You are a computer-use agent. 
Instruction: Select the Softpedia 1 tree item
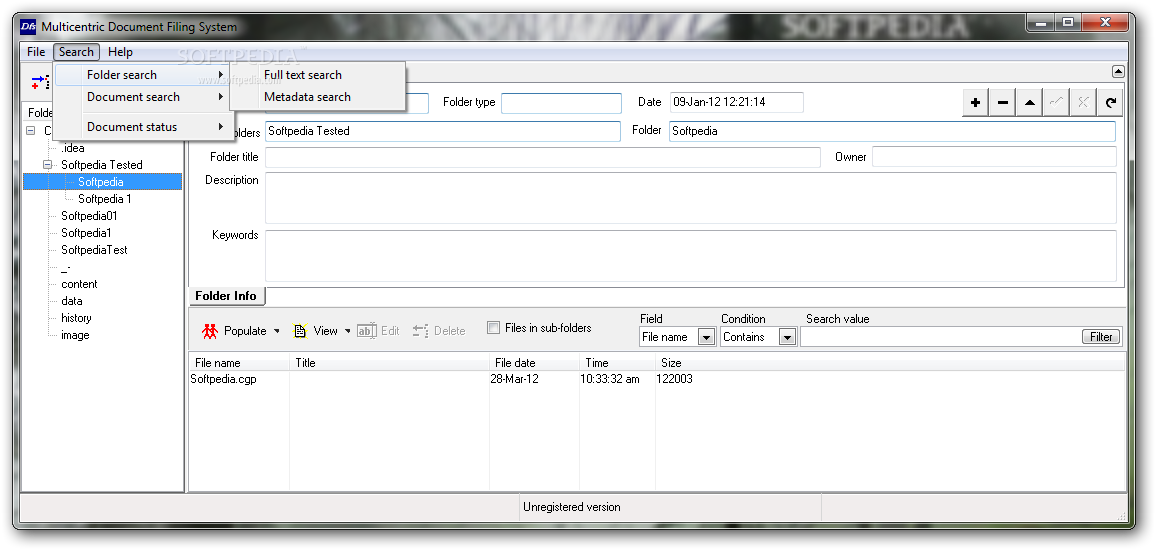(x=105, y=199)
